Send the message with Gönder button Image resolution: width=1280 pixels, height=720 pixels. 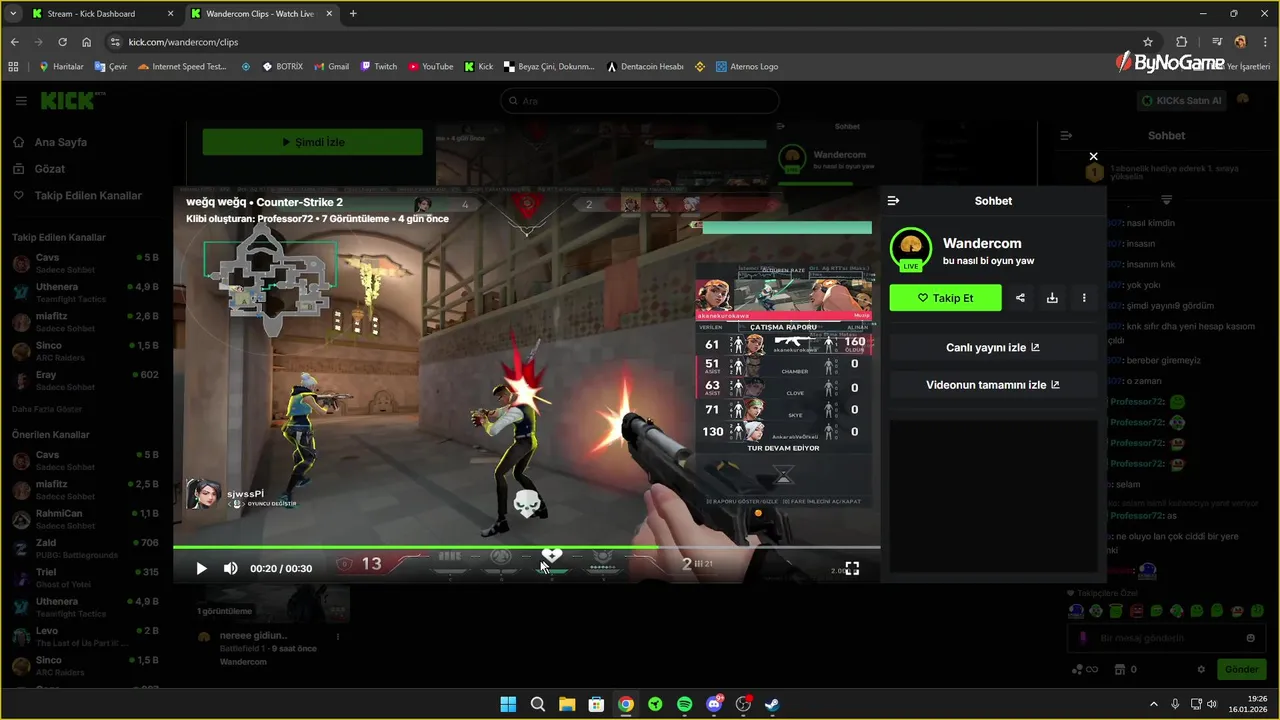tap(1241, 669)
